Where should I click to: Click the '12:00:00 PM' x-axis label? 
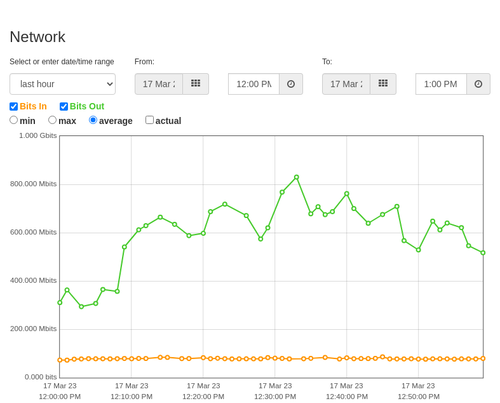click(60, 397)
